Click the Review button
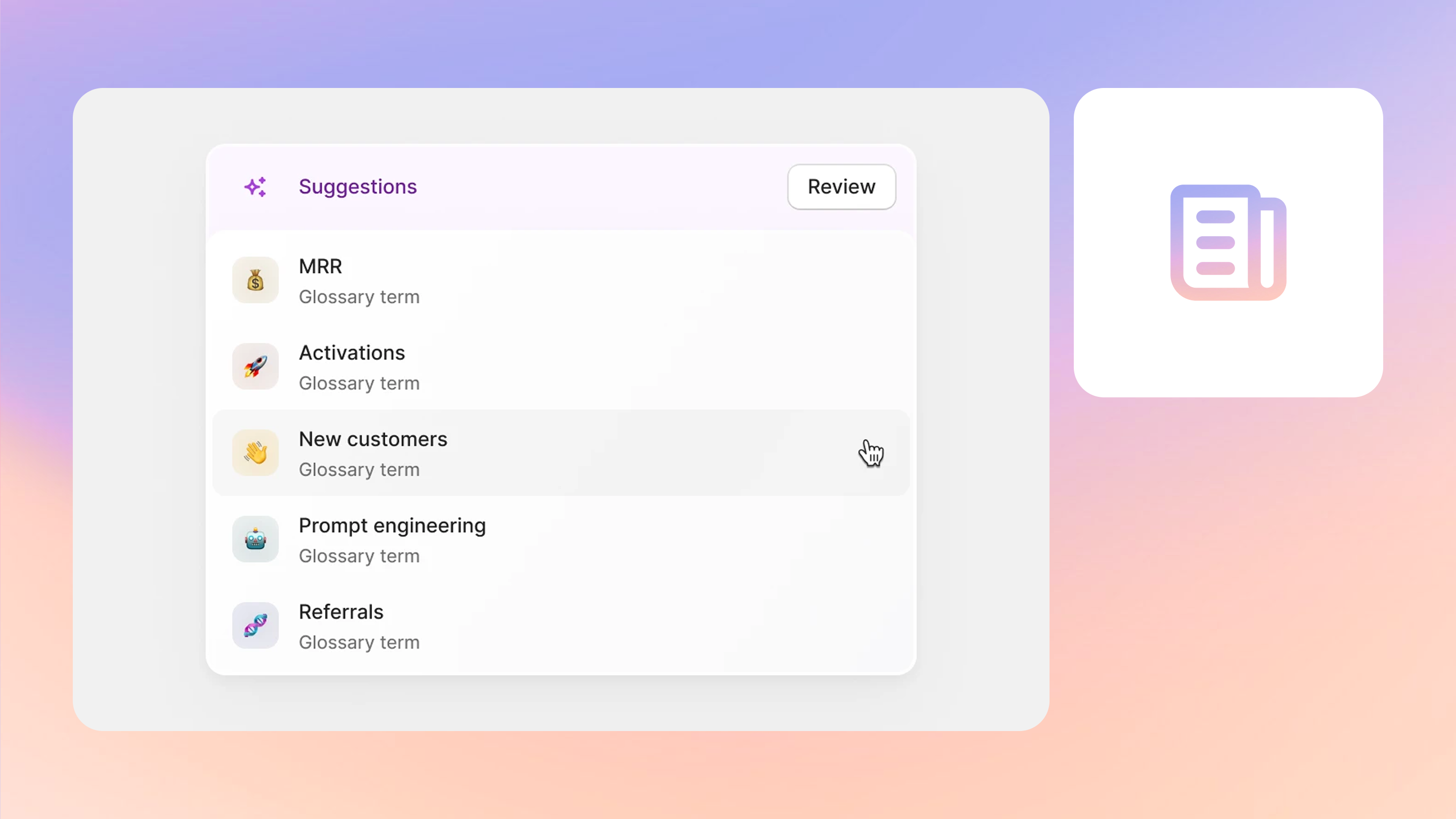Screen dimensions: 1456x819 841,187
